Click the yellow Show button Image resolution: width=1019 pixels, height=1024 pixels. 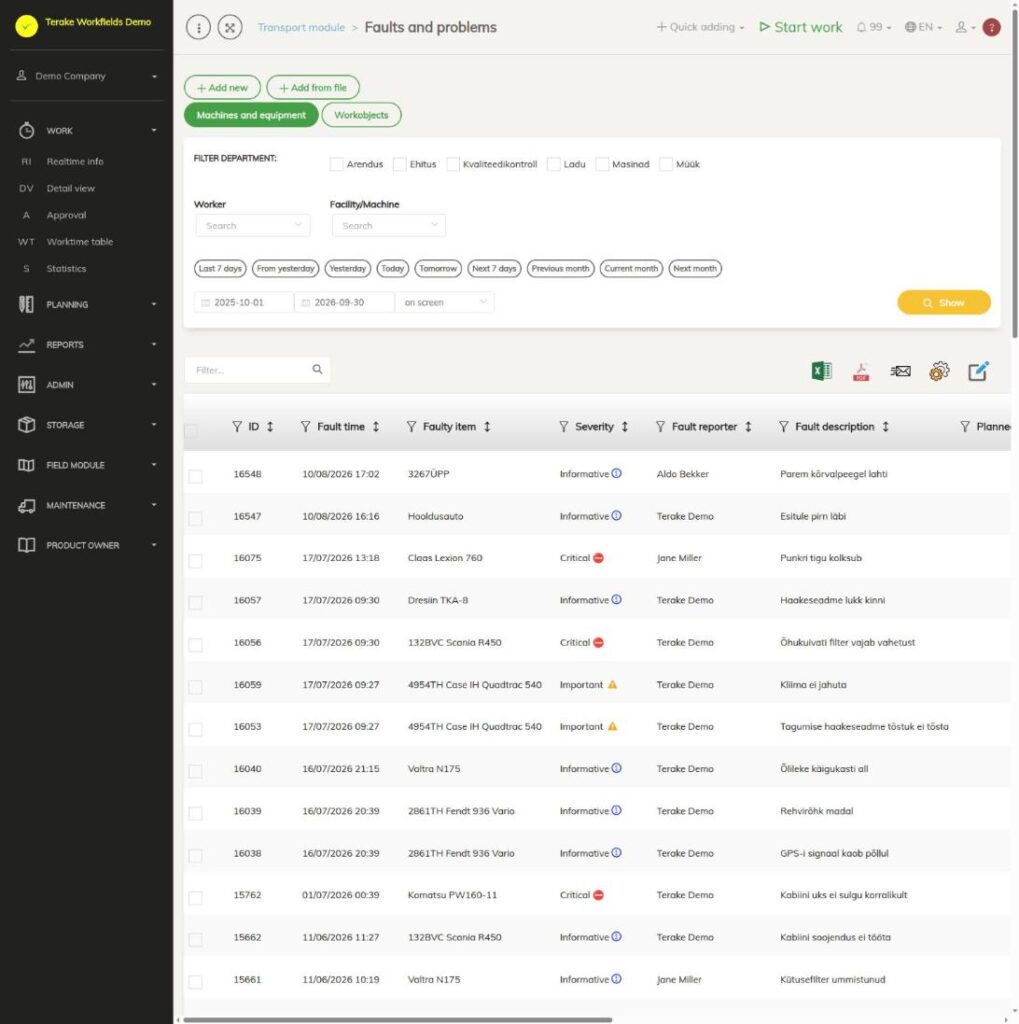tap(944, 302)
